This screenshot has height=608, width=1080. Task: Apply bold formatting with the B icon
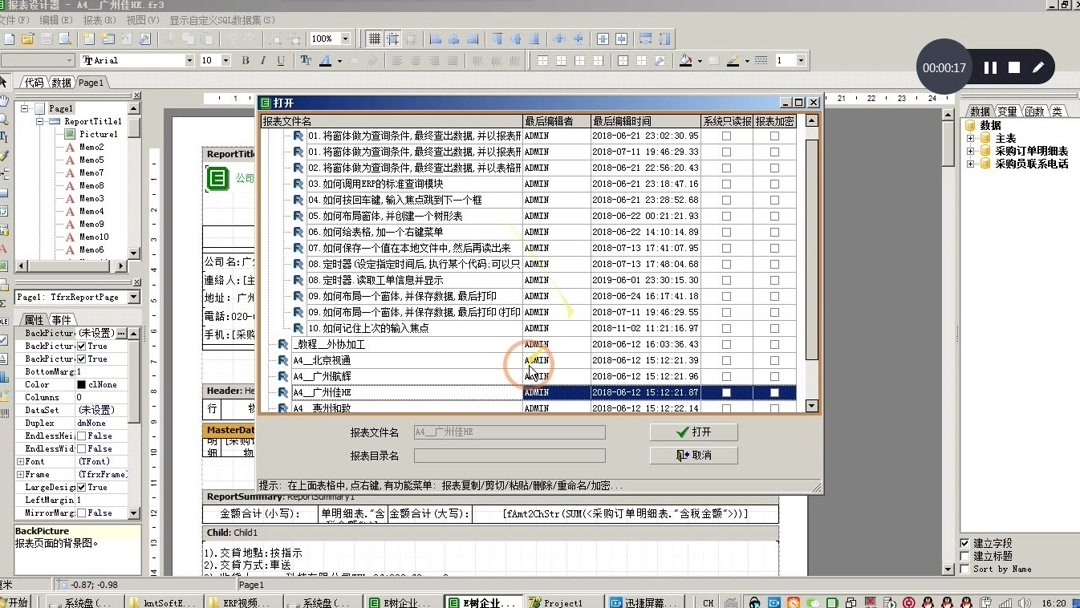[x=244, y=59]
